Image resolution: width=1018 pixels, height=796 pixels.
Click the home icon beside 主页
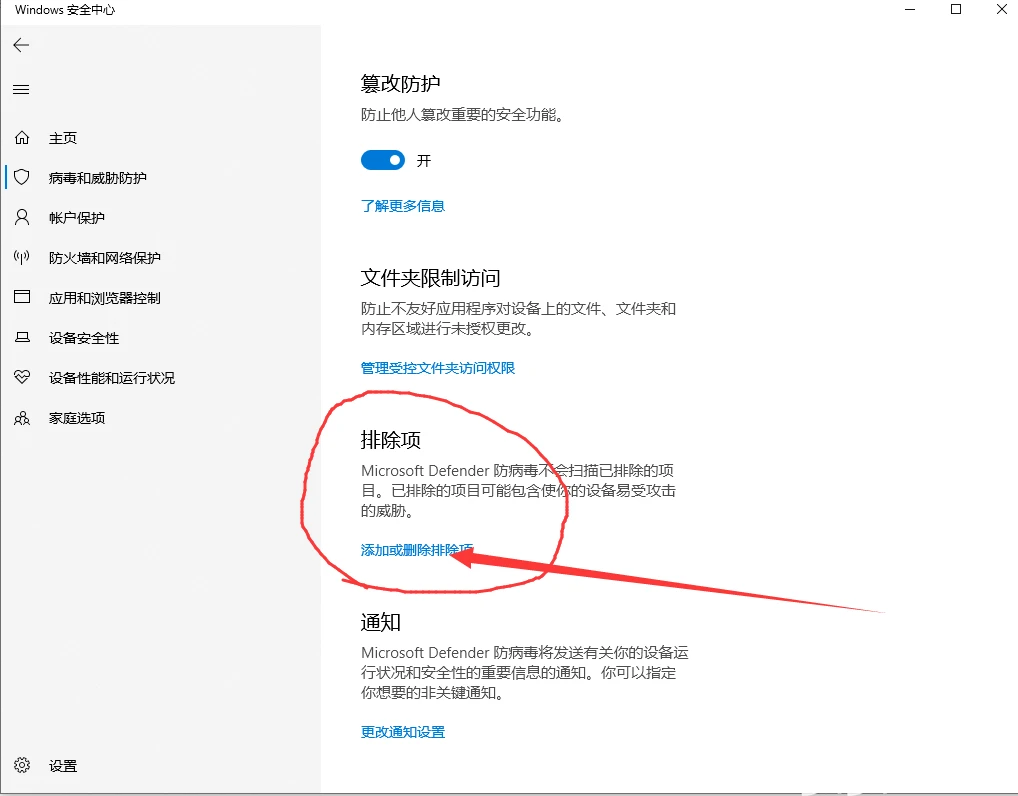(22, 138)
